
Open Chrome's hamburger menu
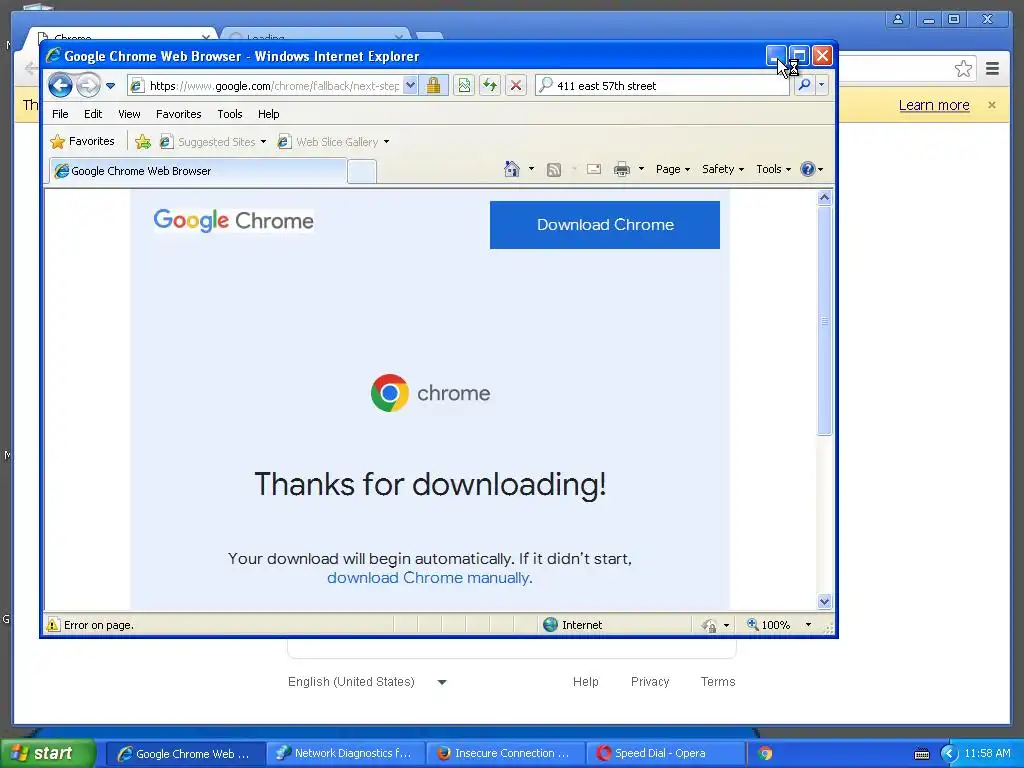(x=993, y=69)
